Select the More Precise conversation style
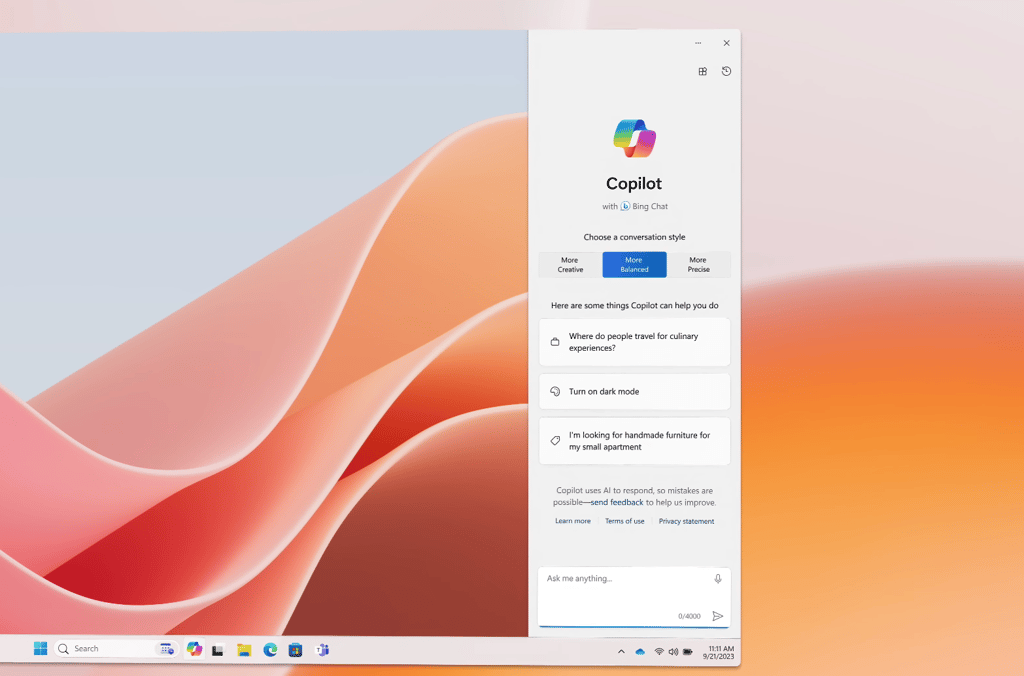This screenshot has height=676, width=1024. click(698, 265)
